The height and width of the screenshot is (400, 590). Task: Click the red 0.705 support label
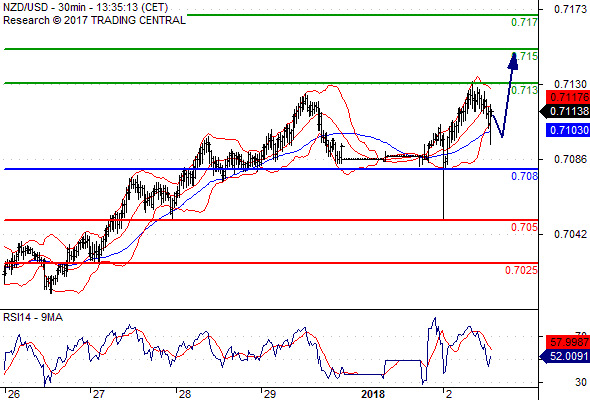525,227
